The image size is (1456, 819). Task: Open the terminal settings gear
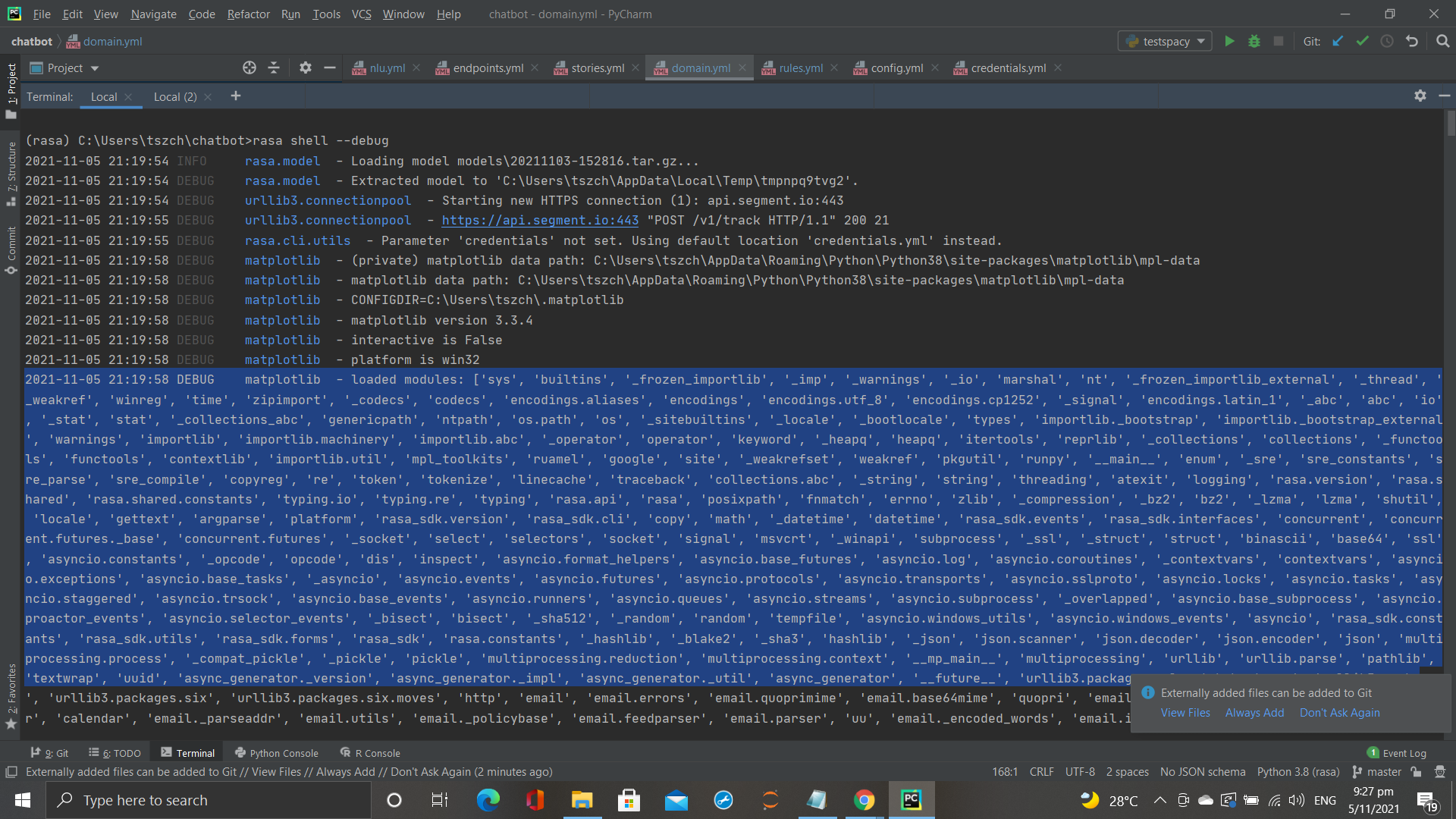pyautogui.click(x=1420, y=96)
